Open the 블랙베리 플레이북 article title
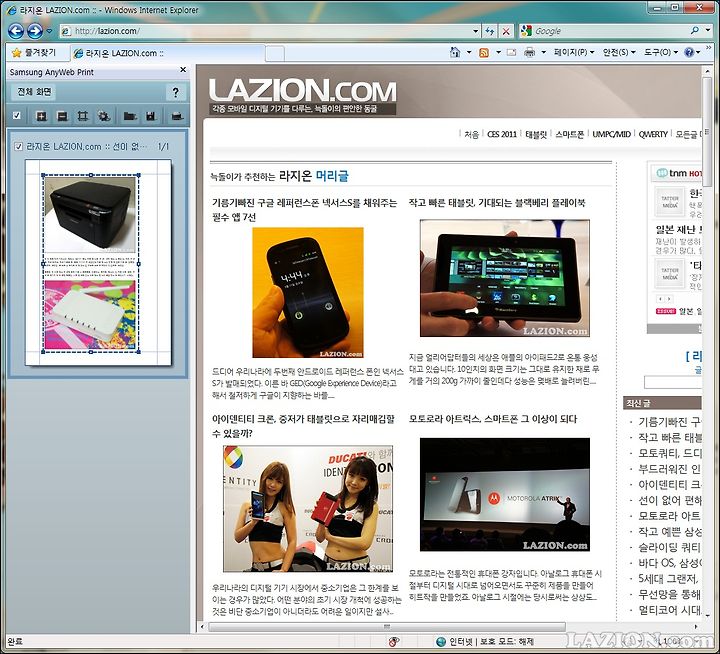This screenshot has width=720, height=654. tap(497, 203)
